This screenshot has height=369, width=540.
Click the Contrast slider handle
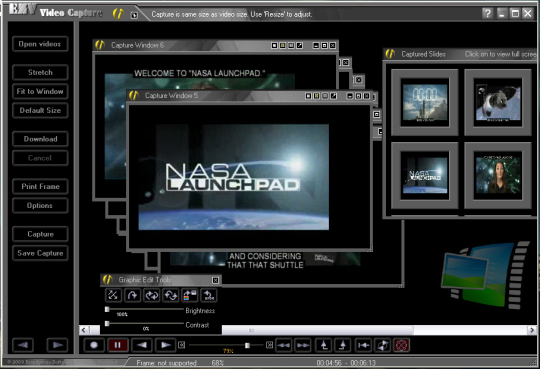pos(107,324)
